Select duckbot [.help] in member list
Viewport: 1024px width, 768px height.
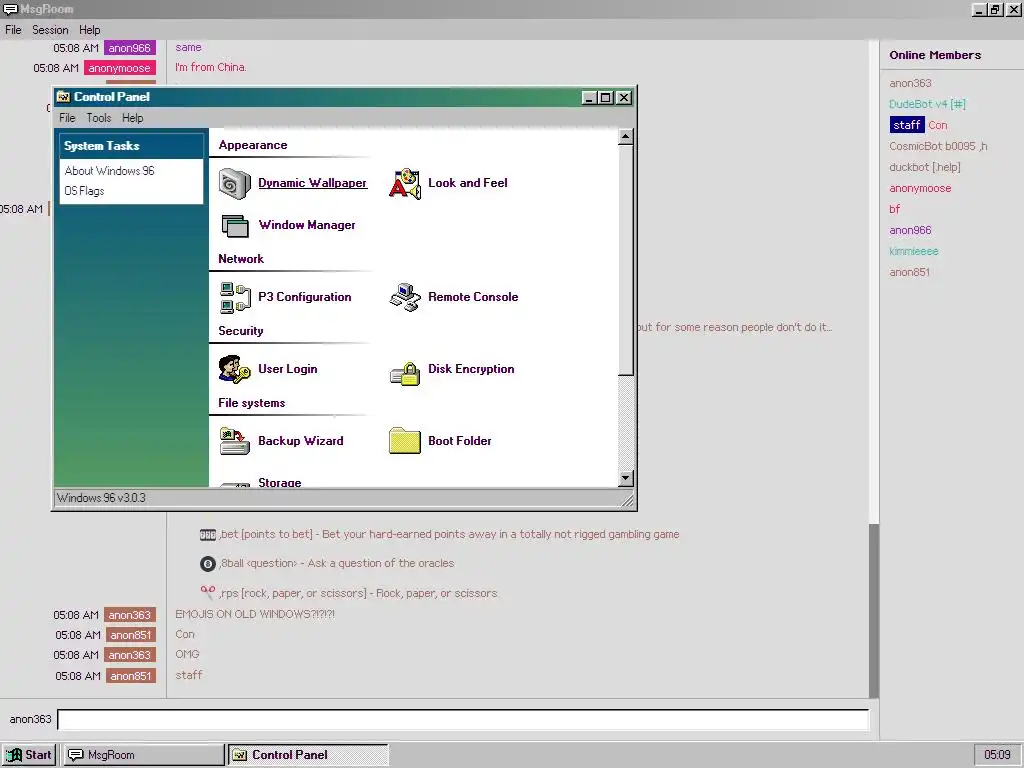pos(925,167)
